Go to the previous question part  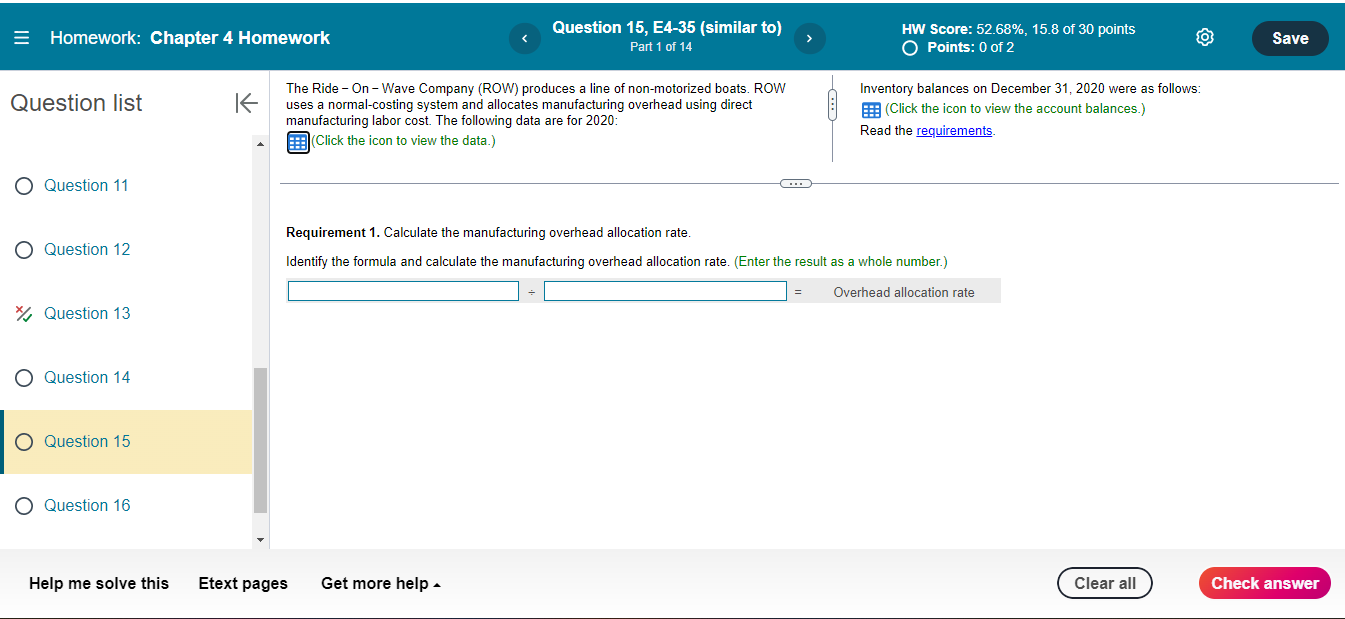tap(524, 38)
